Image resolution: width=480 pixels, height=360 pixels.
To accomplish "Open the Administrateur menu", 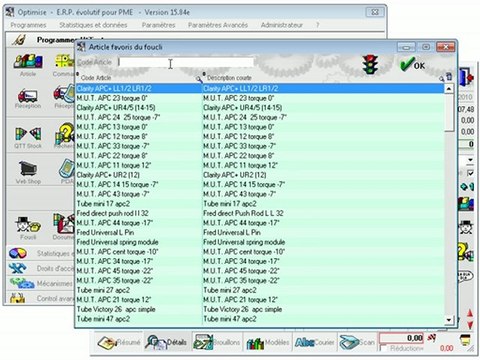I will point(282,25).
